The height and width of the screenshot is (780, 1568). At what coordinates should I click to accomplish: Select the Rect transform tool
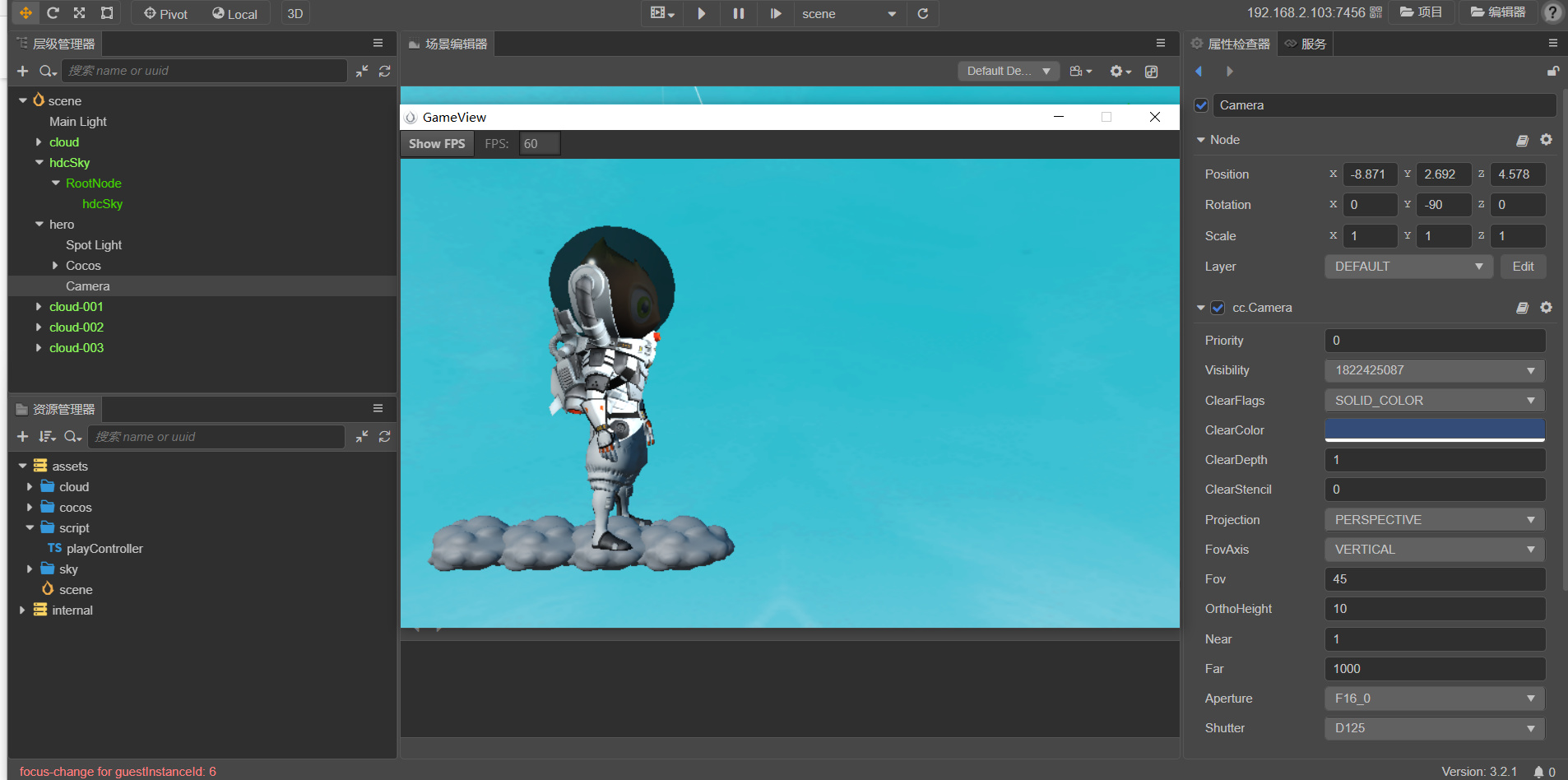click(107, 13)
